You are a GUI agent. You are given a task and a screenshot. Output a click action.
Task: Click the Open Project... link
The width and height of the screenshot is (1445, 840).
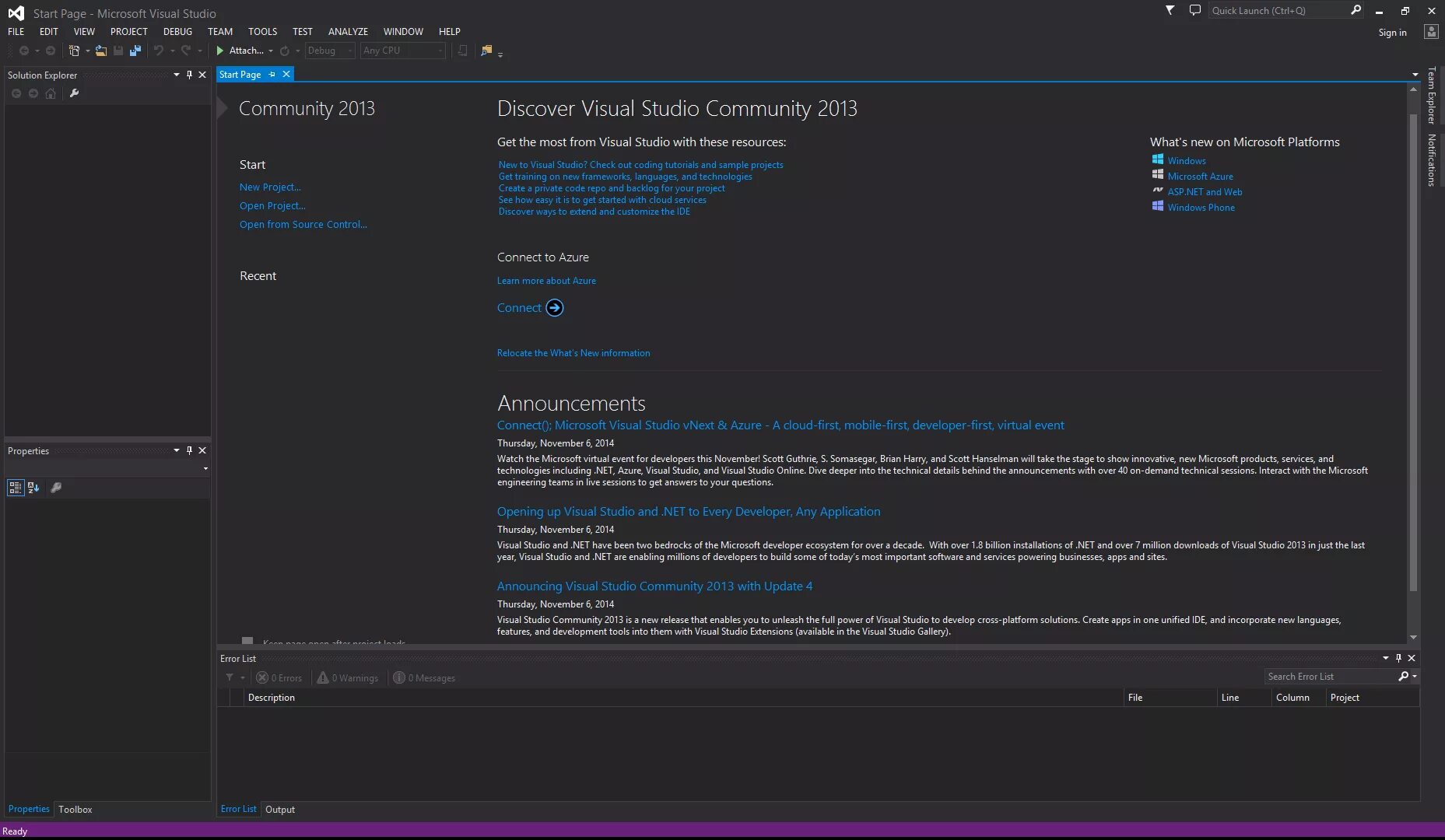272,206
